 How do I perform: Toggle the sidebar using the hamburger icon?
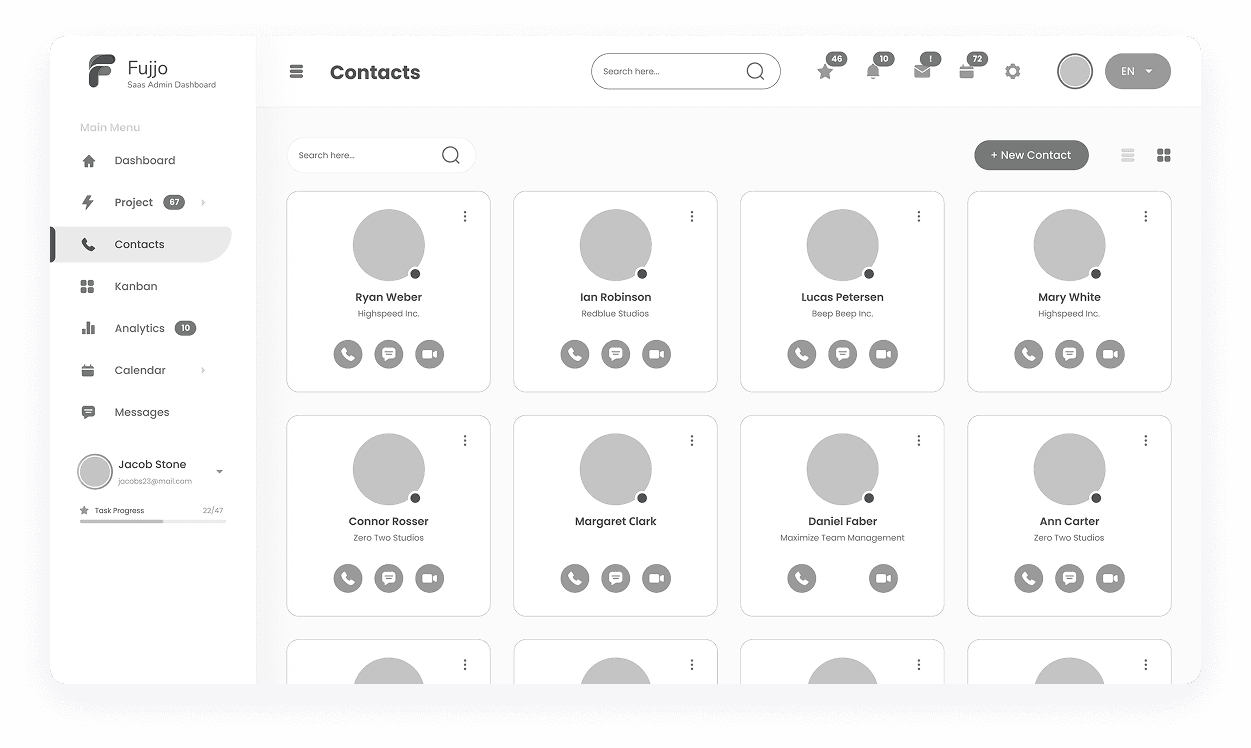[296, 71]
